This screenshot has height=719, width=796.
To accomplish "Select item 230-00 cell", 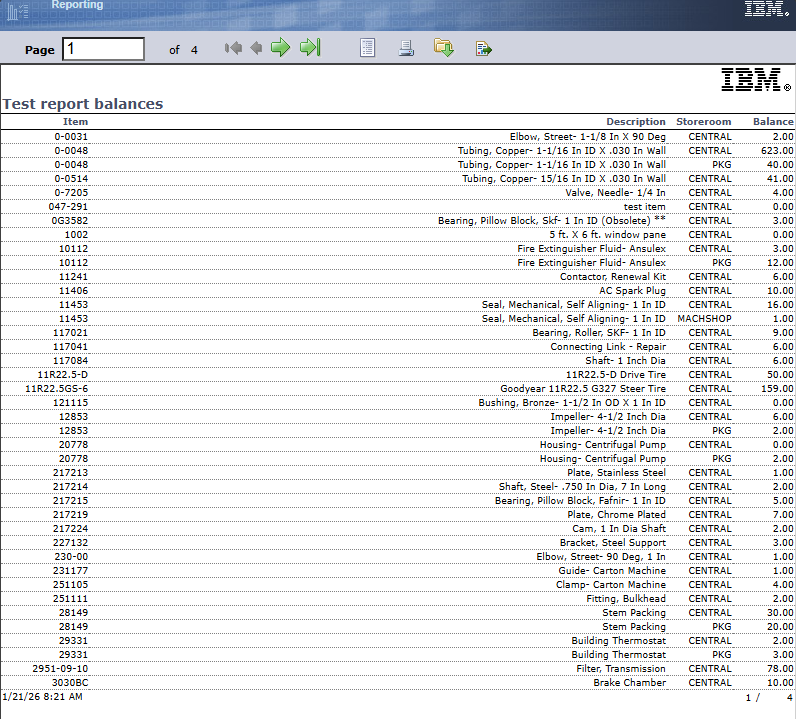I will (x=71, y=557).
